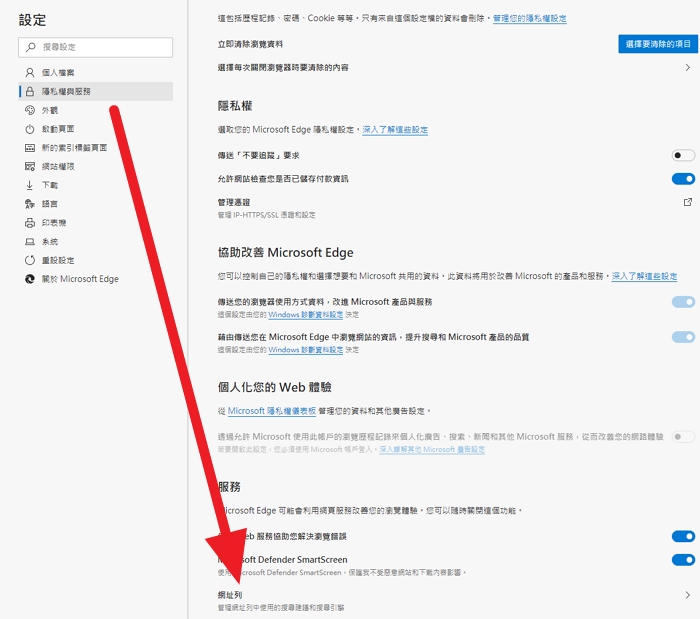Click the 啟動頁面 power icon
The height and width of the screenshot is (619, 700).
point(29,129)
